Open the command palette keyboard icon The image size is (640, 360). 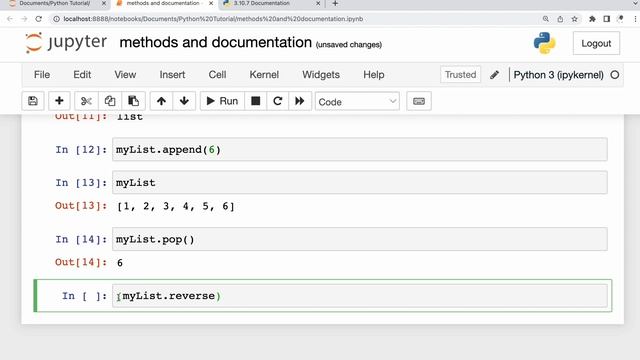click(419, 101)
